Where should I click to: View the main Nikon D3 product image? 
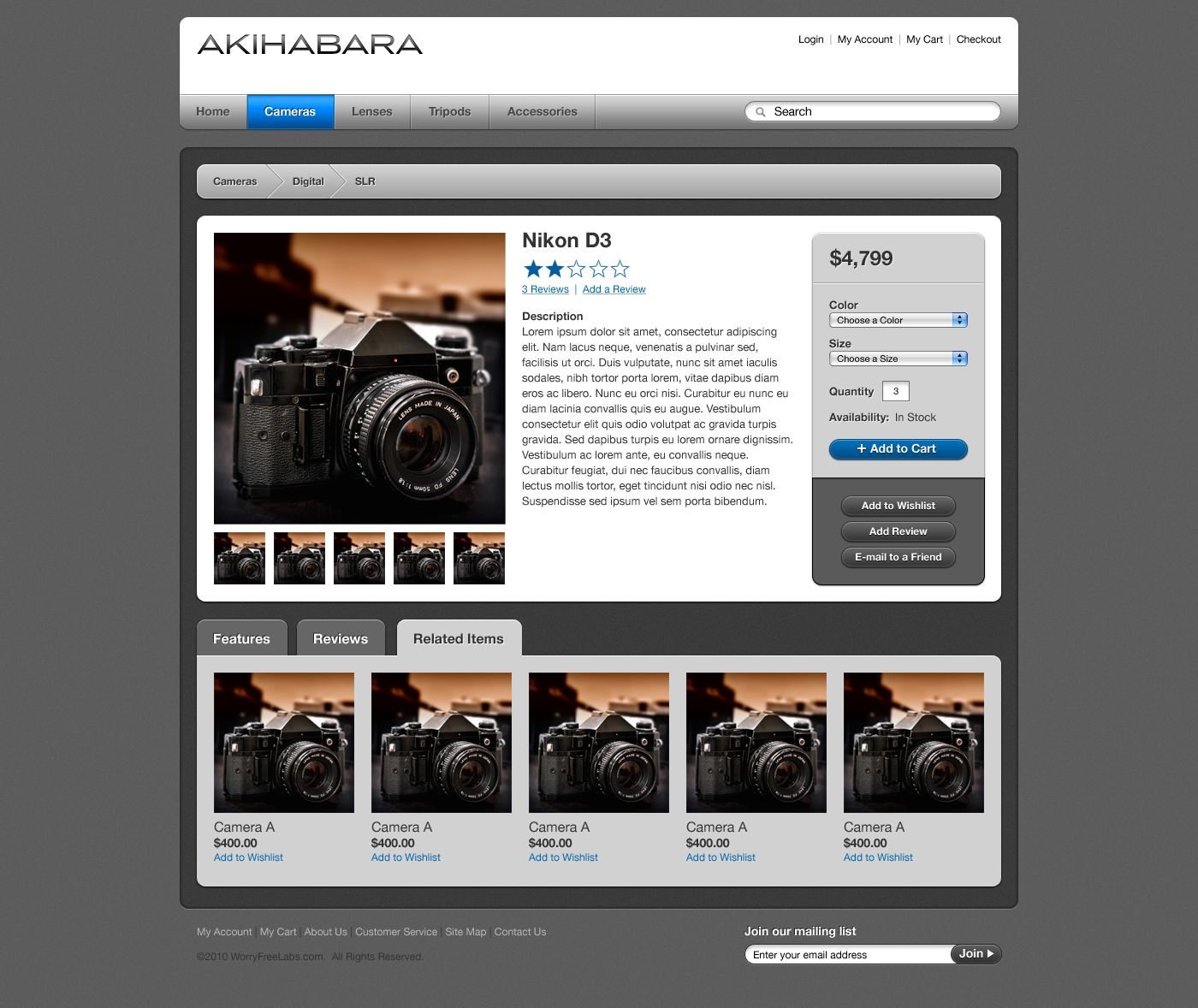[359, 378]
